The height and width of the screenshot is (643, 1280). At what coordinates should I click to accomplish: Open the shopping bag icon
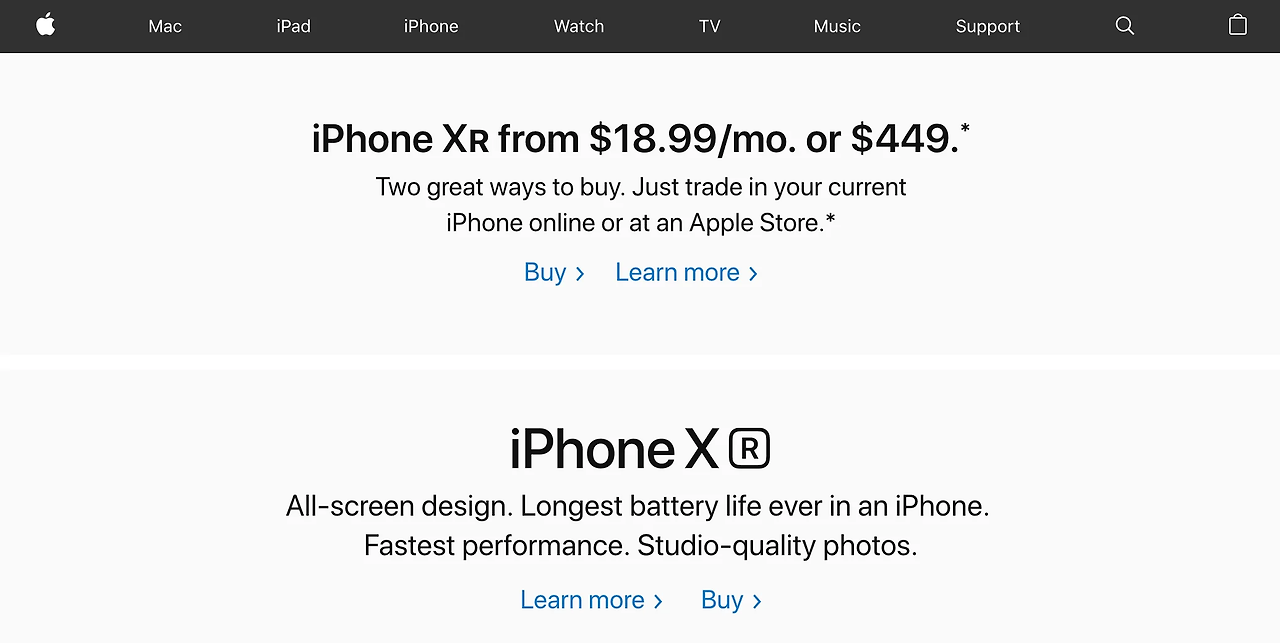[x=1237, y=26]
